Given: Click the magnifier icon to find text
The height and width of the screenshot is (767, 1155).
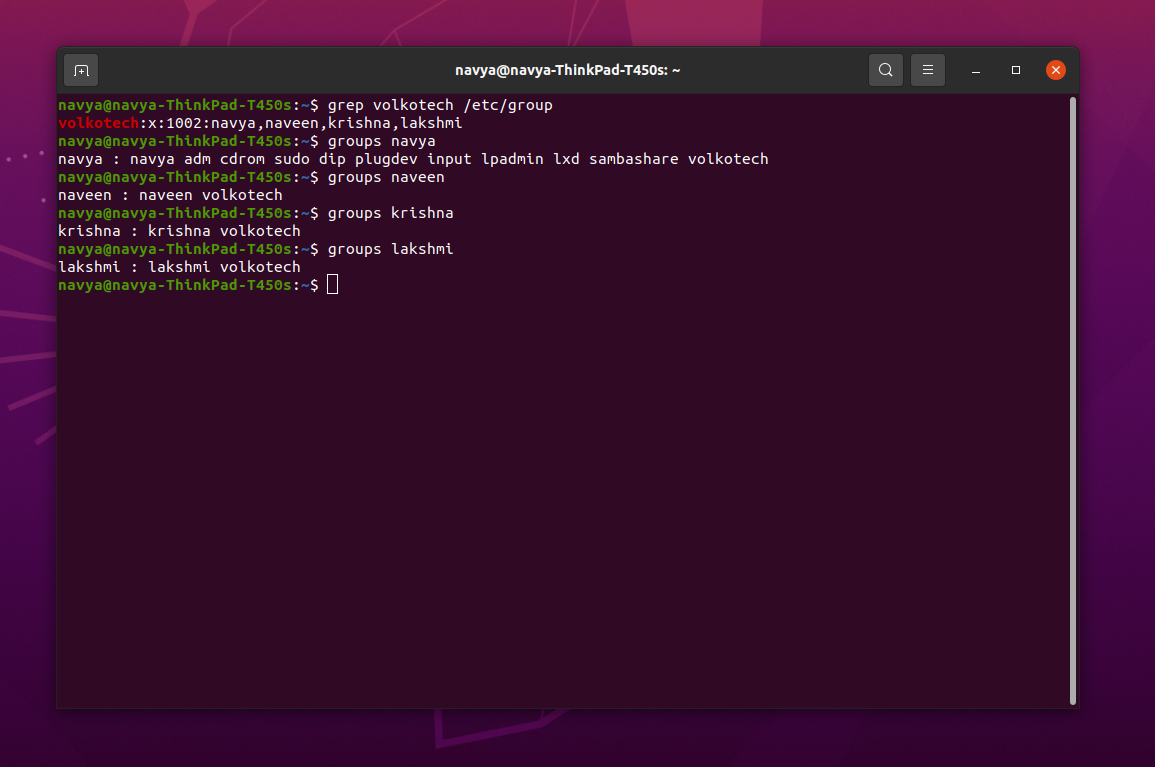Looking at the screenshot, I should (885, 70).
